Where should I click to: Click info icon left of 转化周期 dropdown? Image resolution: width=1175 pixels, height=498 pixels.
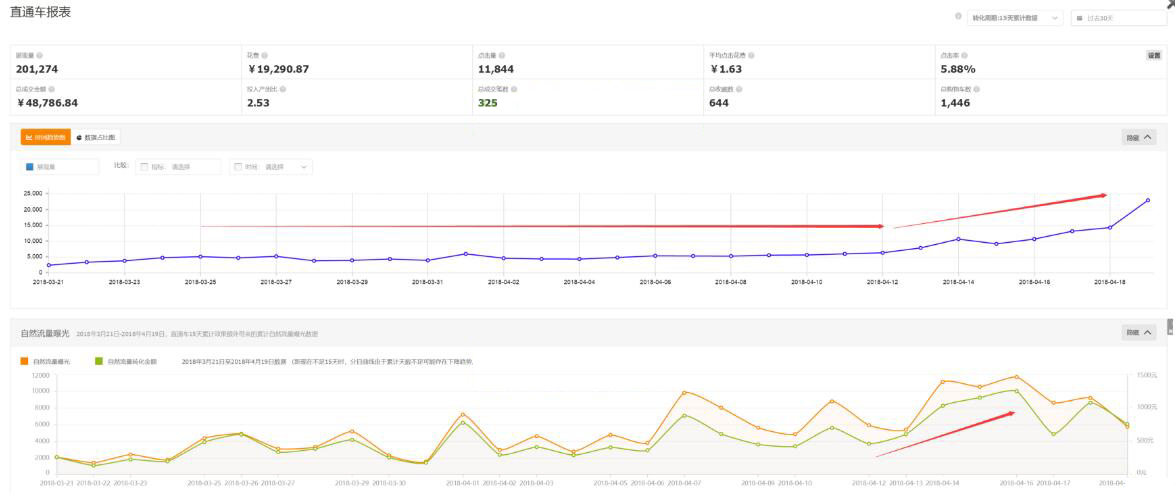[958, 17]
